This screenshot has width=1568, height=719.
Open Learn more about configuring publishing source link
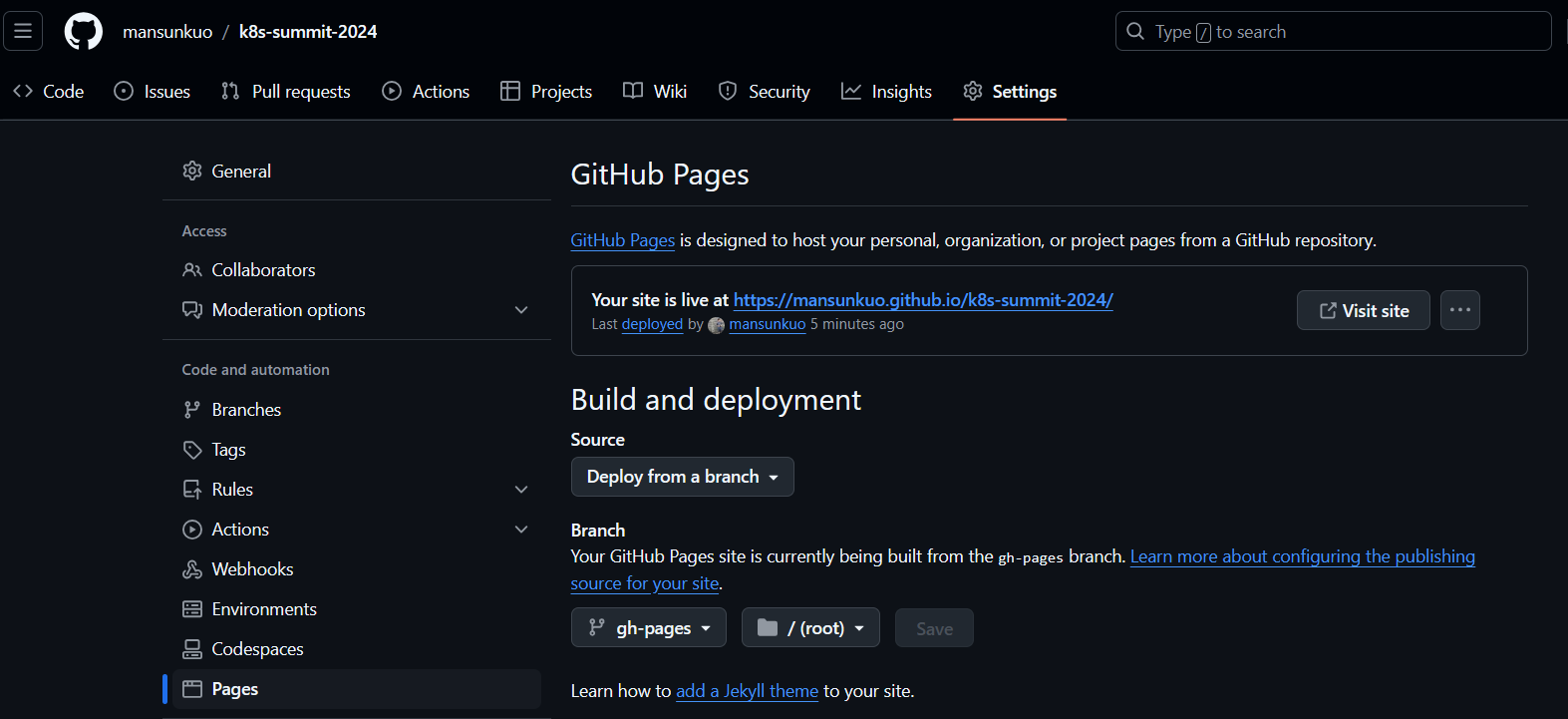click(1303, 556)
